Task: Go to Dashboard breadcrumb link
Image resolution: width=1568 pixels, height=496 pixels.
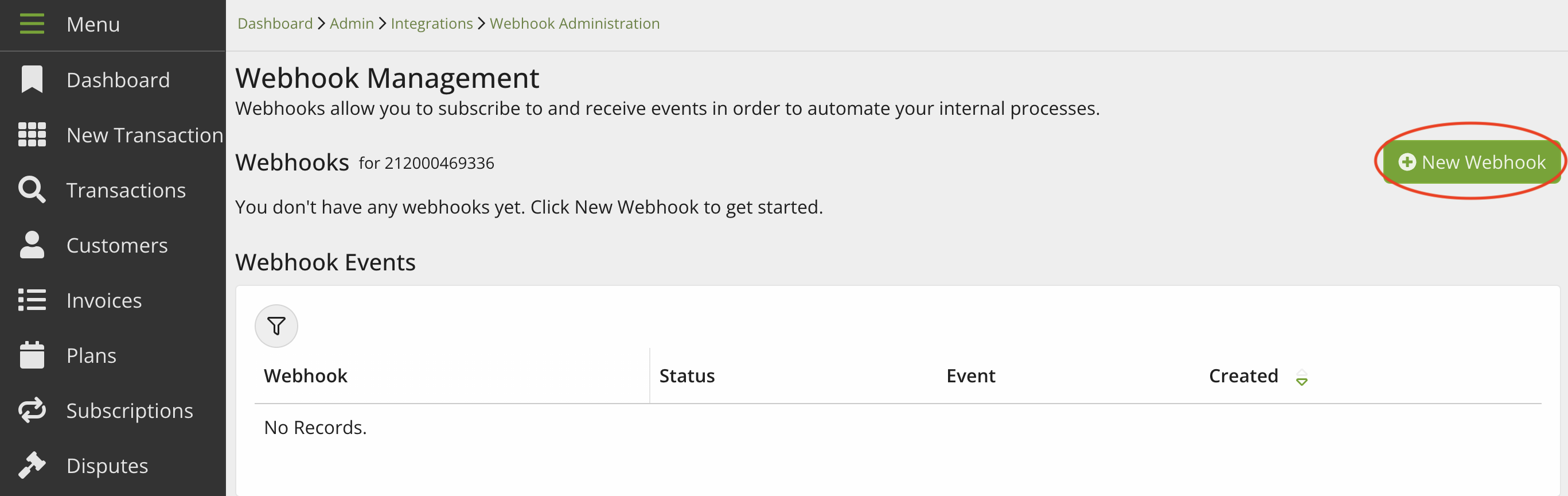Action: [x=275, y=24]
